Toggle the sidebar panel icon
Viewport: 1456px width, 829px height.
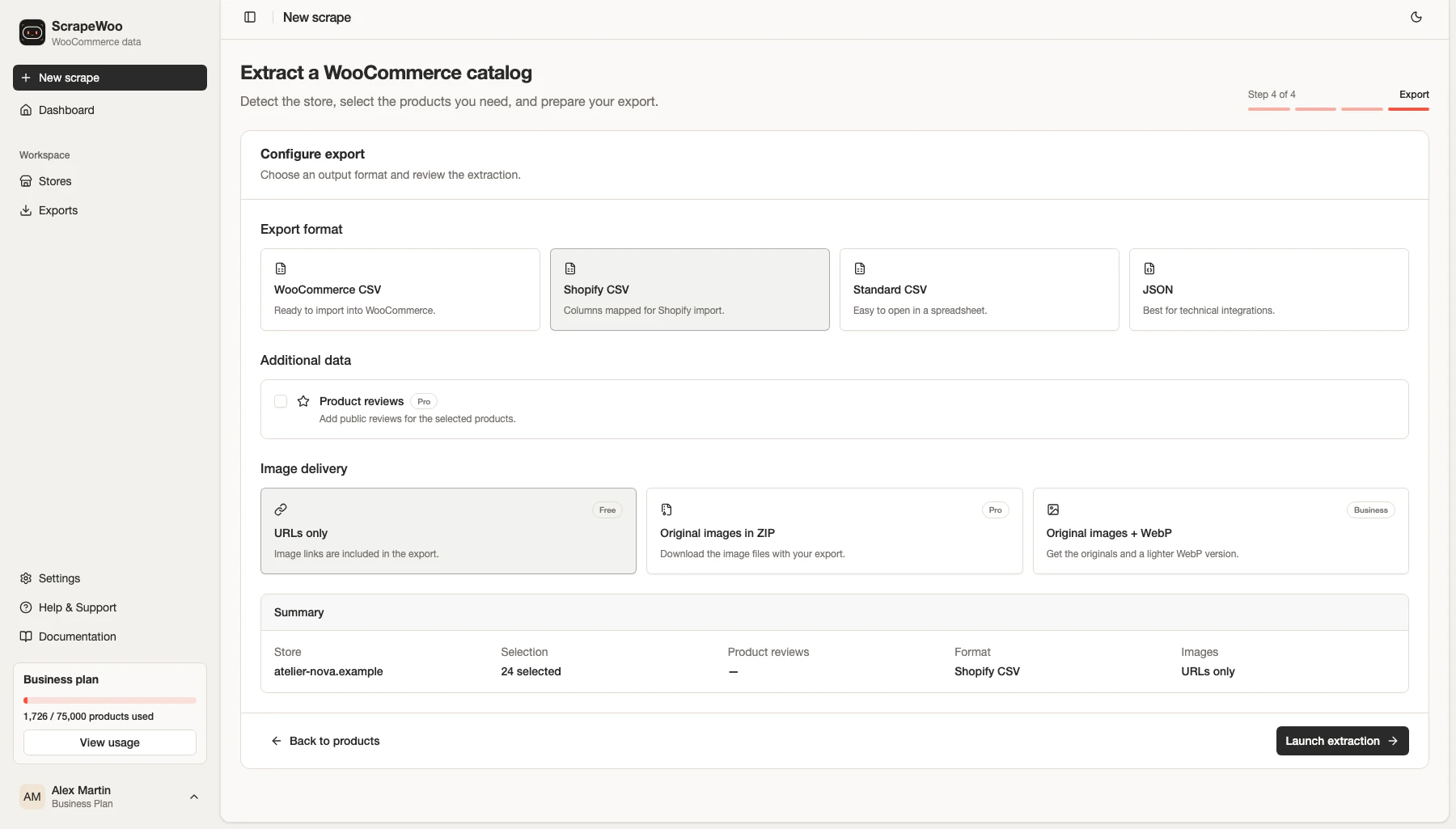click(x=250, y=17)
